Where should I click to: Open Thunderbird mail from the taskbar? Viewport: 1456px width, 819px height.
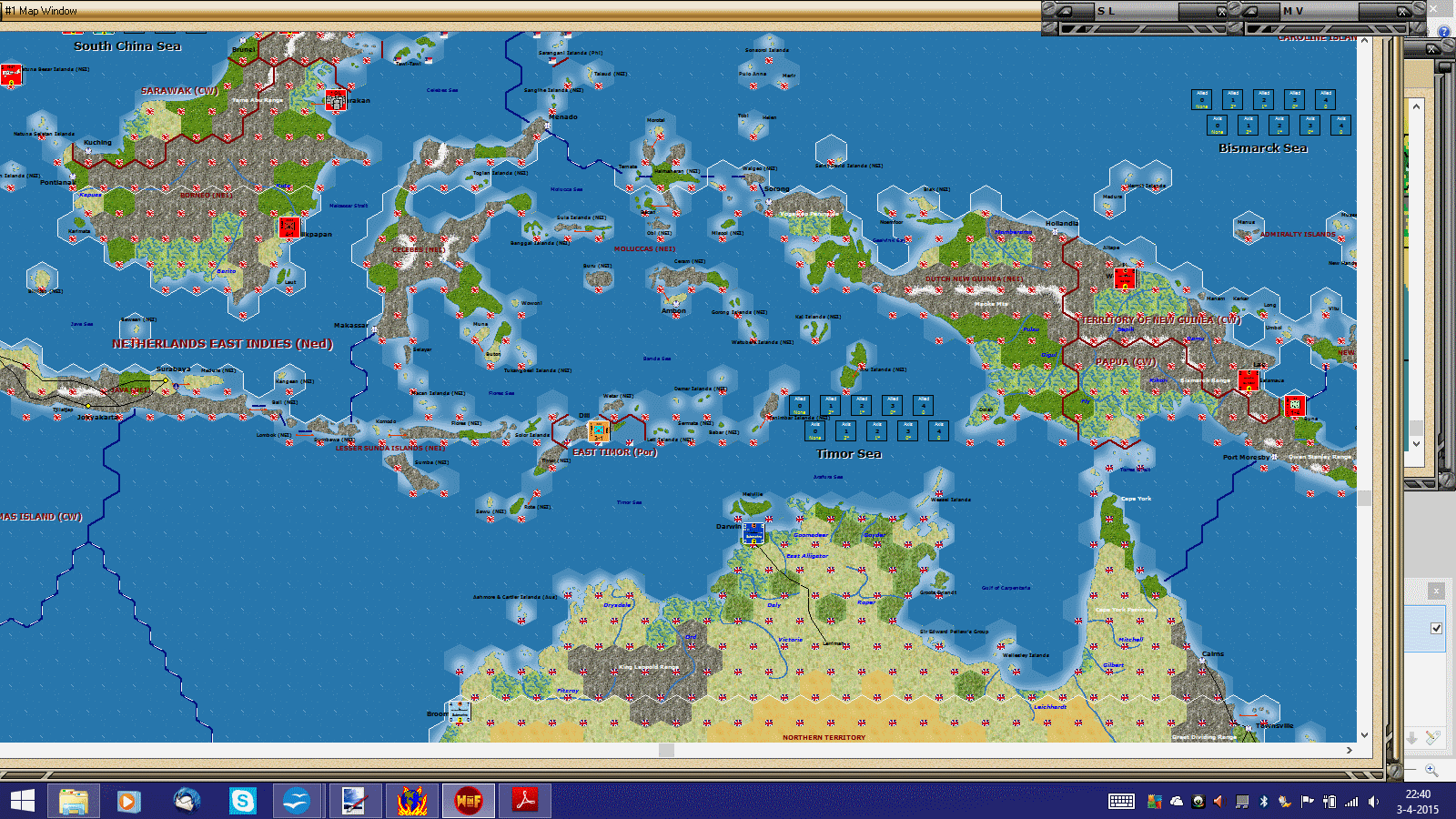click(x=187, y=801)
